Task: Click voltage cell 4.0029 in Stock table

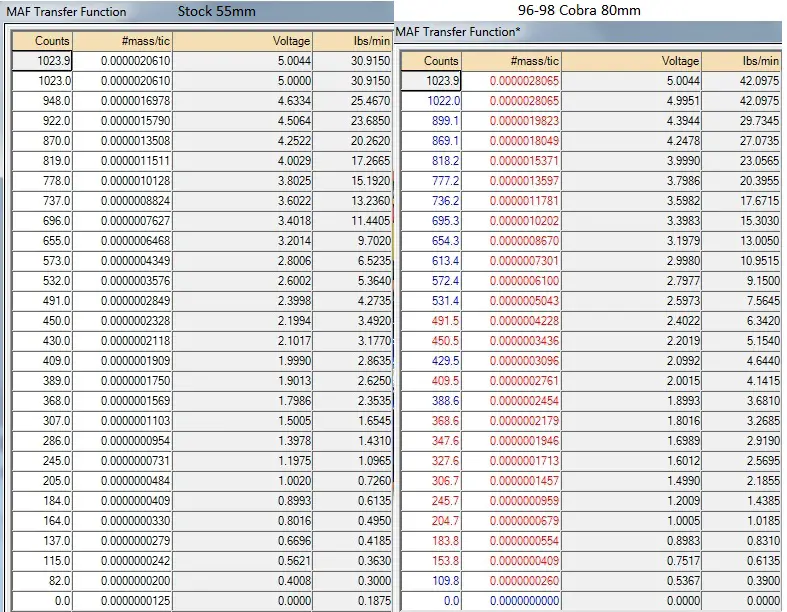Action: pyautogui.click(x=242, y=161)
